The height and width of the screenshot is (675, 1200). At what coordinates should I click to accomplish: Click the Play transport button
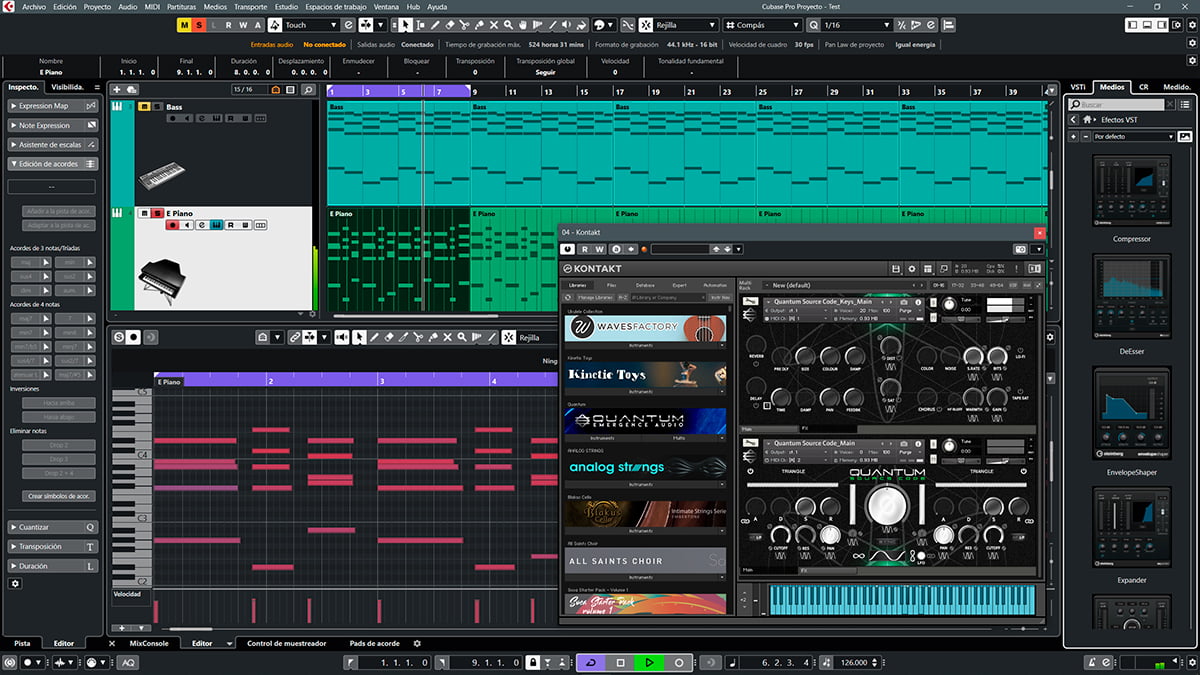649,662
